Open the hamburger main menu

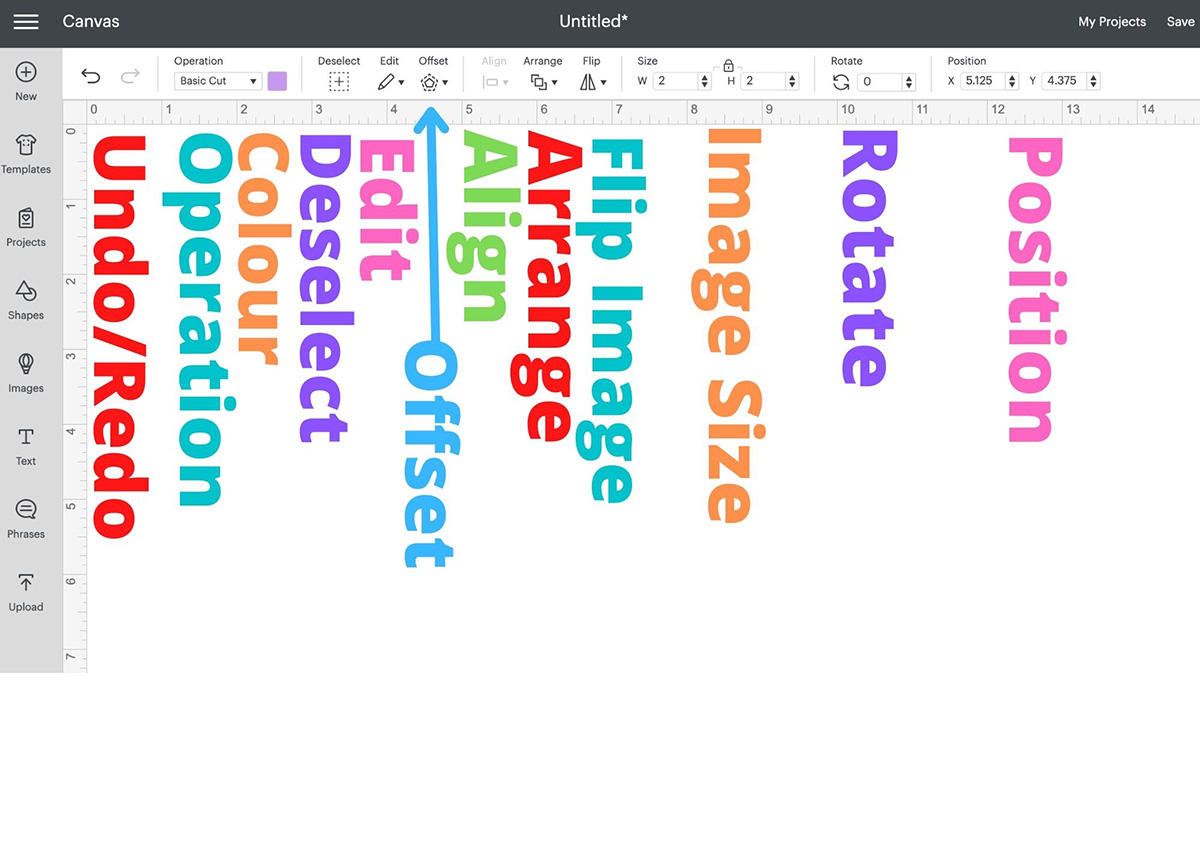pyautogui.click(x=26, y=21)
